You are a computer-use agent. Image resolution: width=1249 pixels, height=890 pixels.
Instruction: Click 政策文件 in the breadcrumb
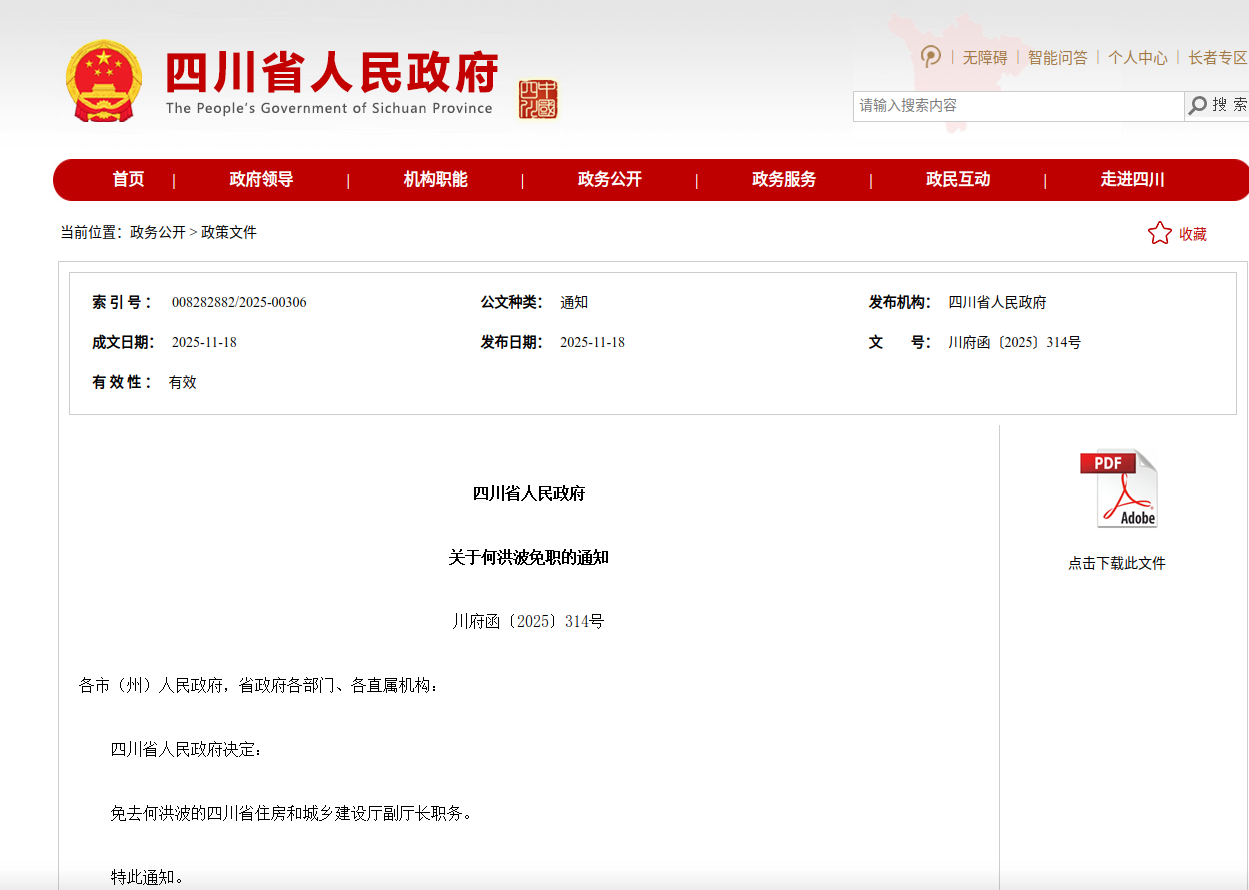point(229,232)
